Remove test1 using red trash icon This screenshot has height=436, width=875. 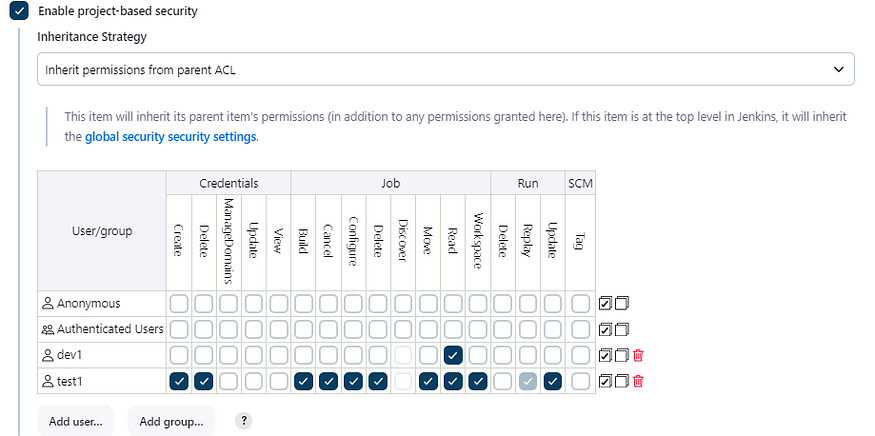pos(638,381)
